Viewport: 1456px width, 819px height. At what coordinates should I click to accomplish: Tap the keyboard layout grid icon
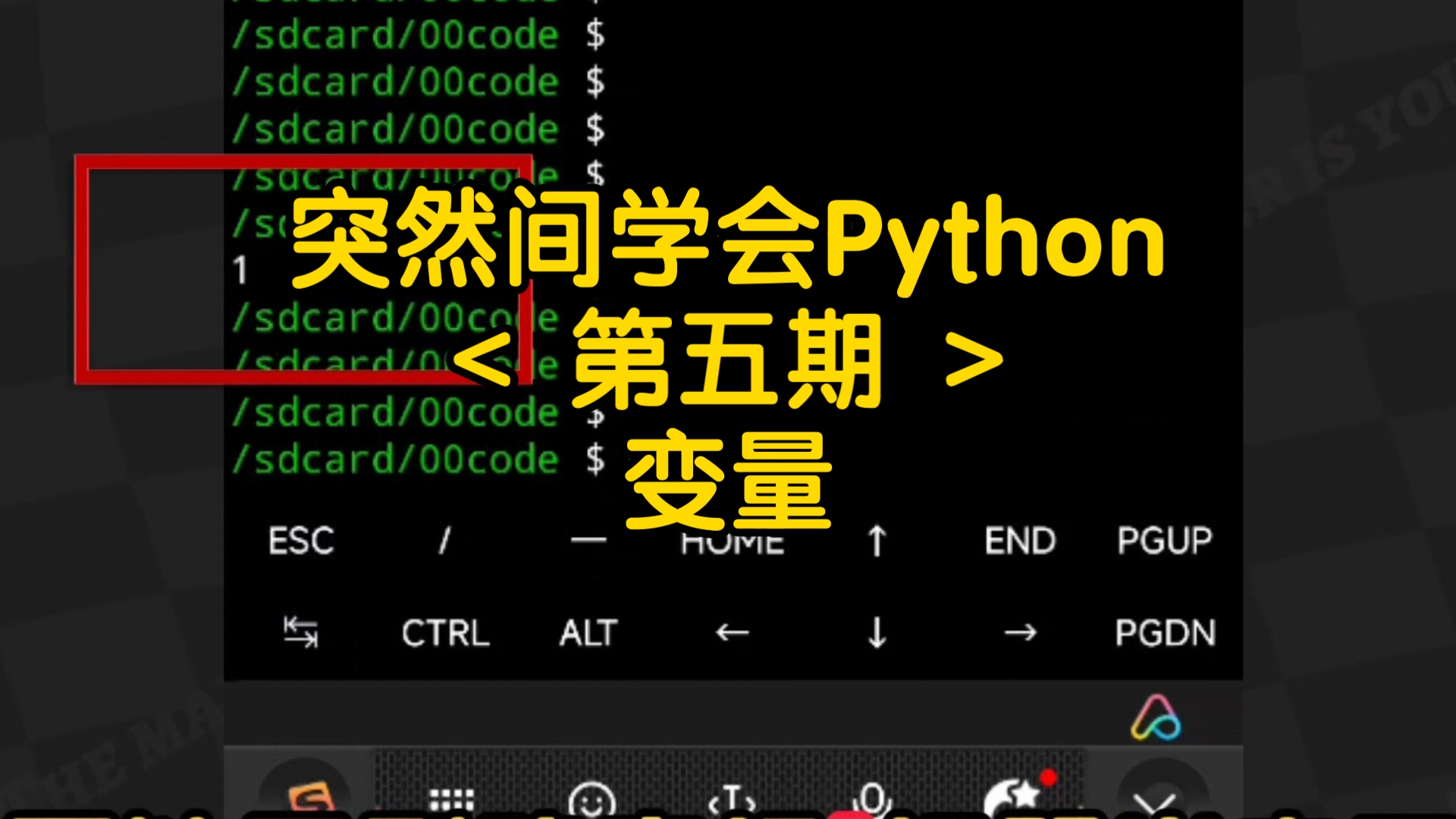pos(451,800)
